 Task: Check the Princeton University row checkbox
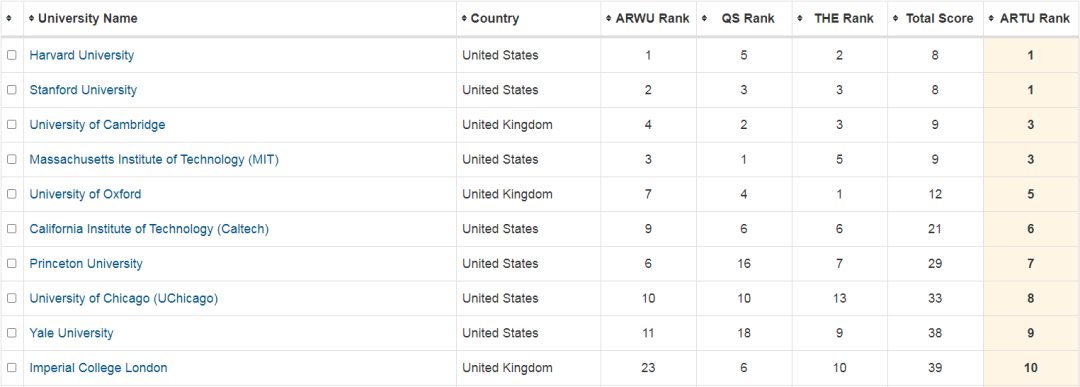pyautogui.click(x=12, y=264)
